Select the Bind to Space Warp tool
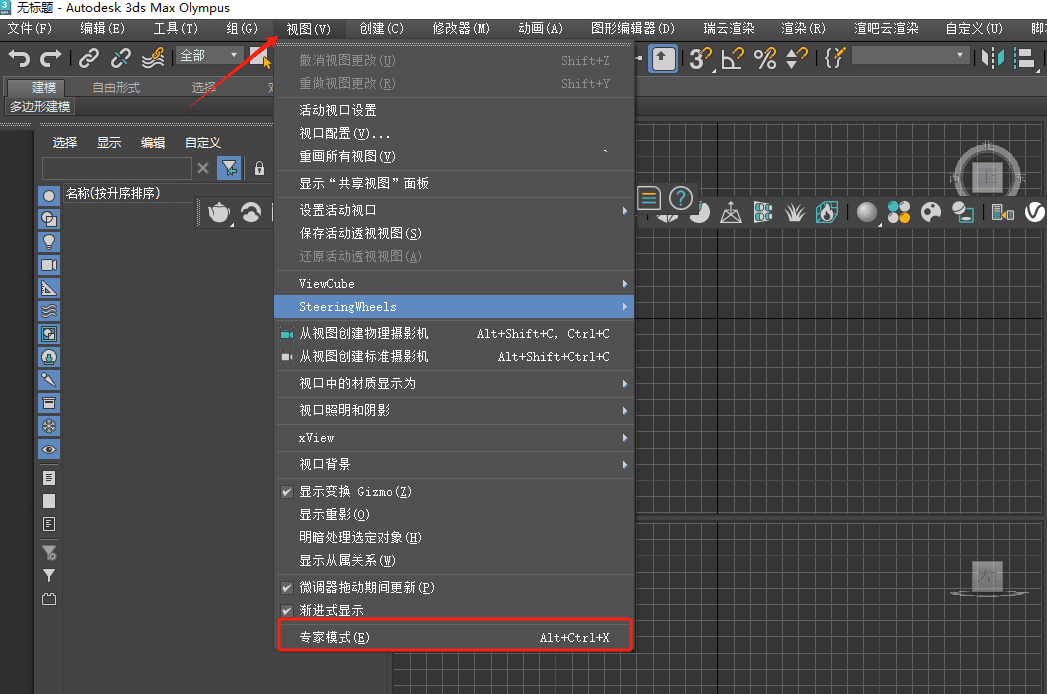This screenshot has width=1047, height=694. (x=153, y=59)
